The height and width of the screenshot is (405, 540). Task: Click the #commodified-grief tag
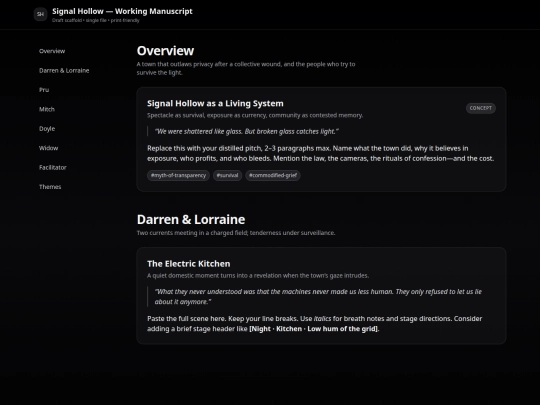[x=273, y=175]
